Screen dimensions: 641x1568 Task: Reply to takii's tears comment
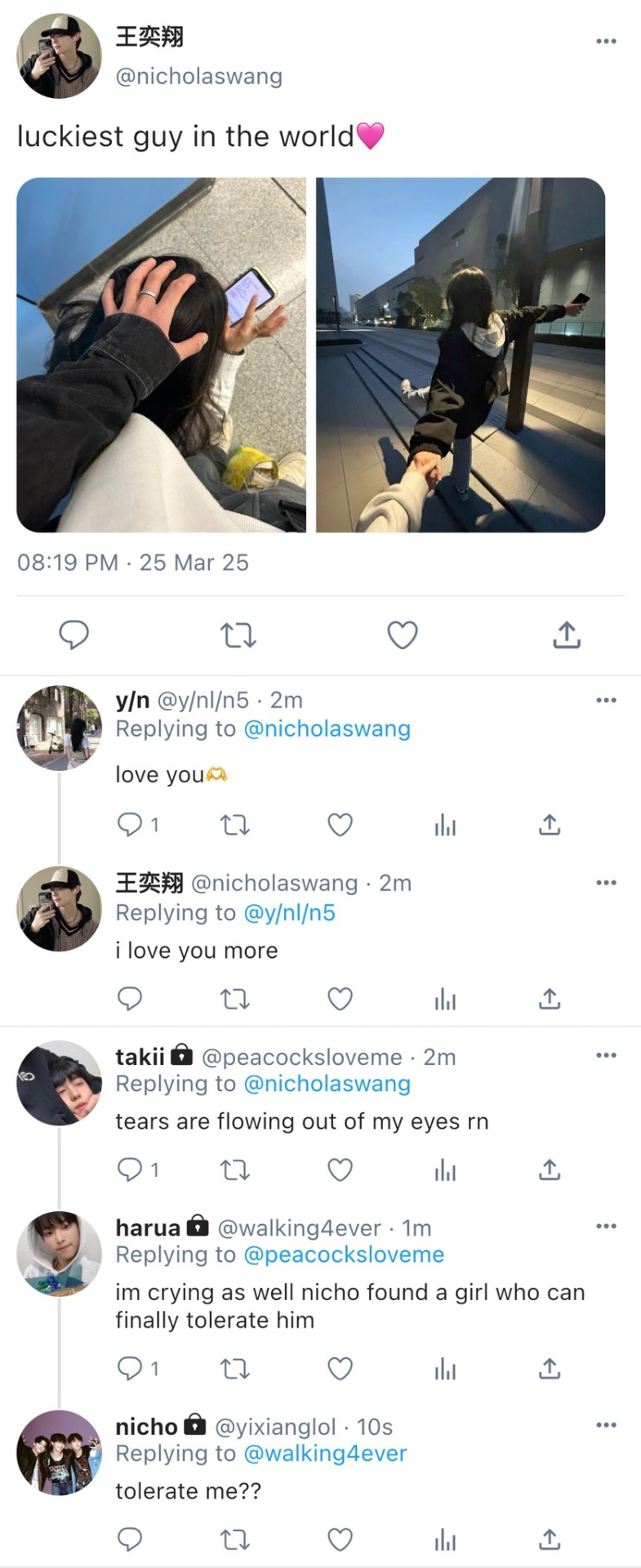click(x=130, y=1170)
